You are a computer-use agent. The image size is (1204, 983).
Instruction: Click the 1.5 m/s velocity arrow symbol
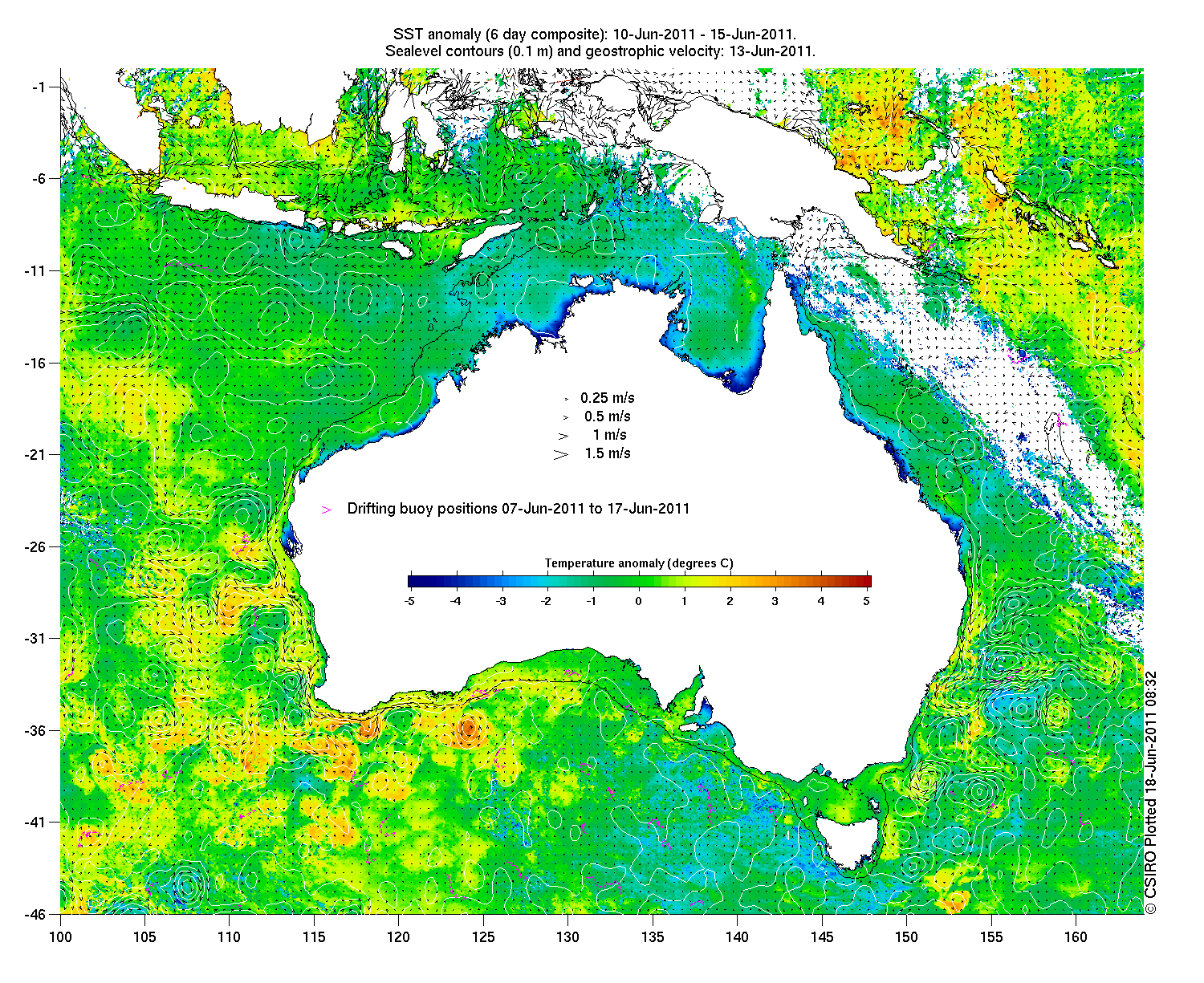click(561, 454)
